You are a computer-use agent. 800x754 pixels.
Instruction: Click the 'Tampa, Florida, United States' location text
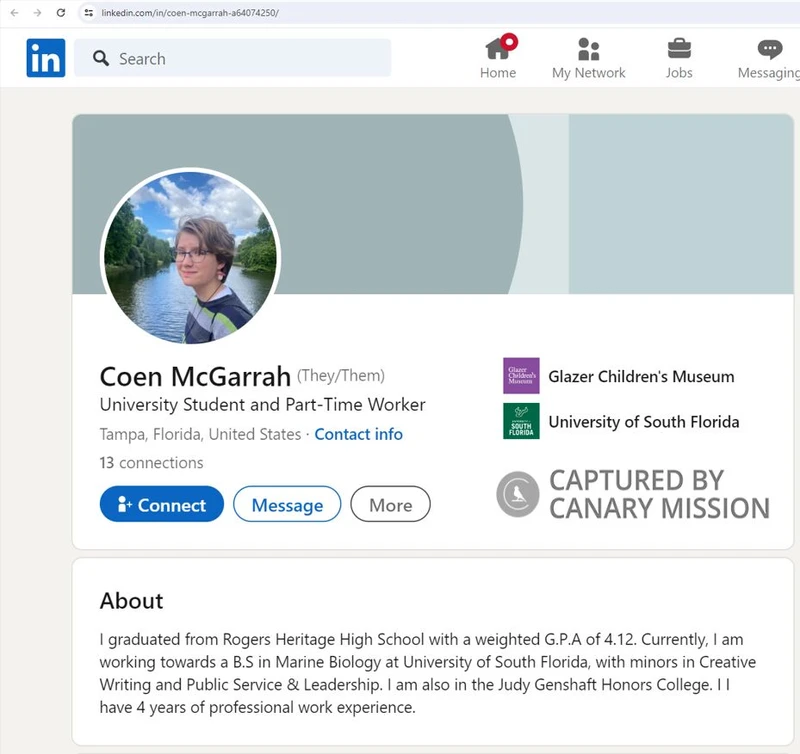(x=200, y=434)
